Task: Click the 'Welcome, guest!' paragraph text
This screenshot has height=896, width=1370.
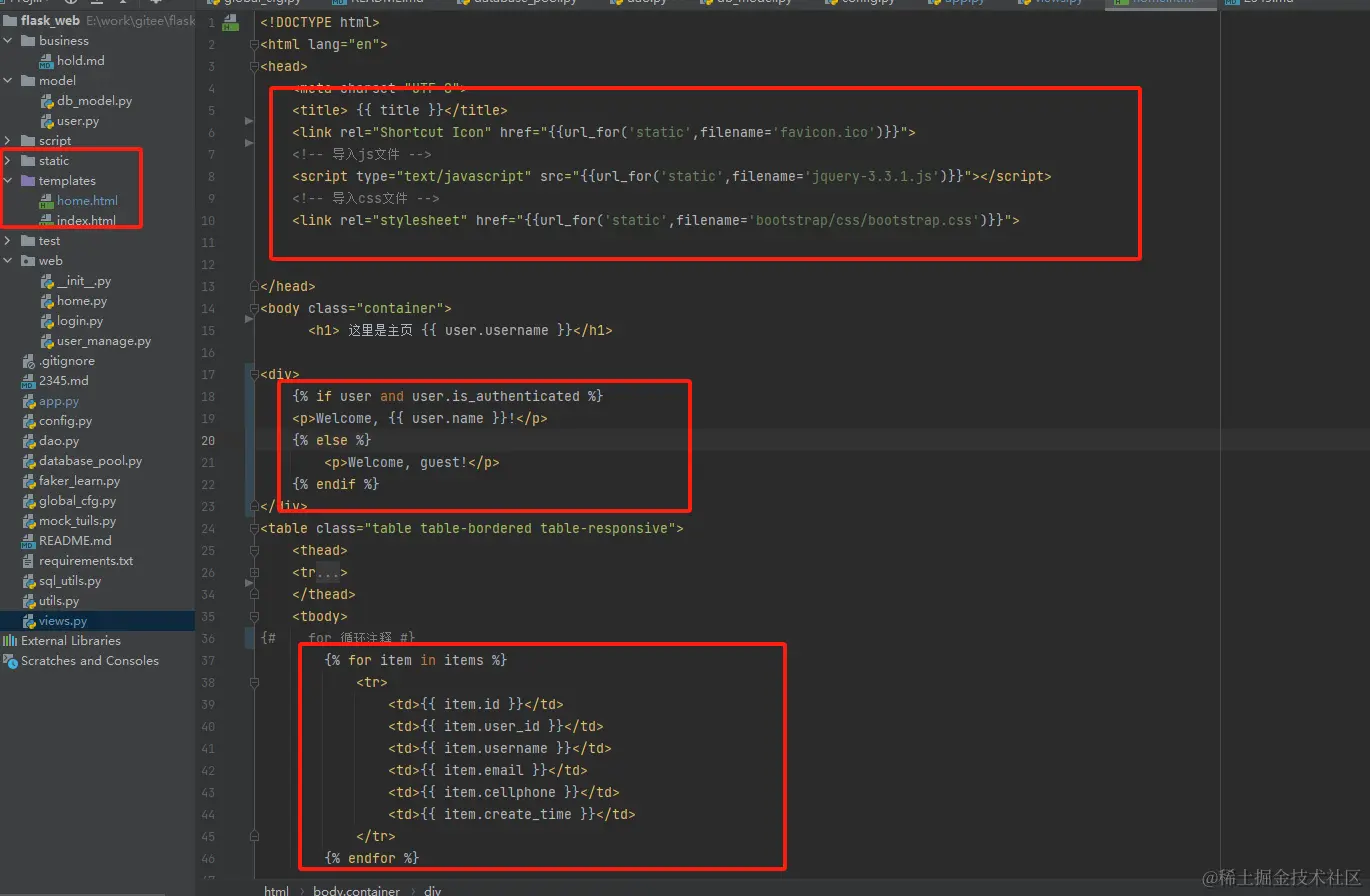Action: pos(408,462)
